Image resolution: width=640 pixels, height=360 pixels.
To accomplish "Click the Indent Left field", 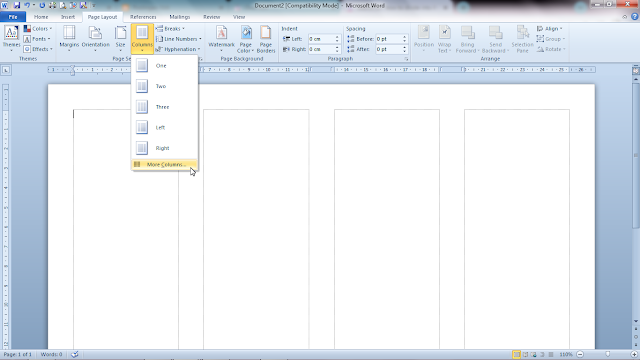I will point(321,39).
